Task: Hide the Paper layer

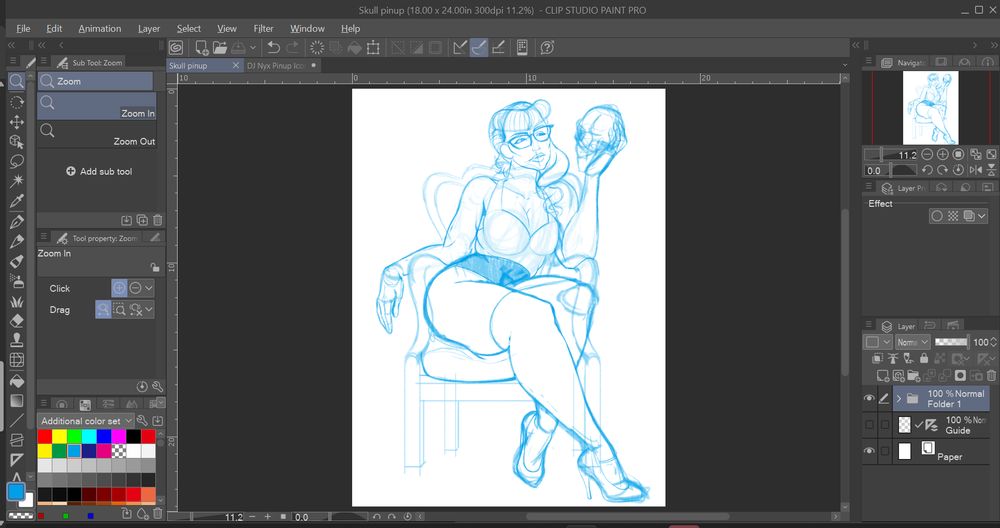Action: (x=869, y=451)
